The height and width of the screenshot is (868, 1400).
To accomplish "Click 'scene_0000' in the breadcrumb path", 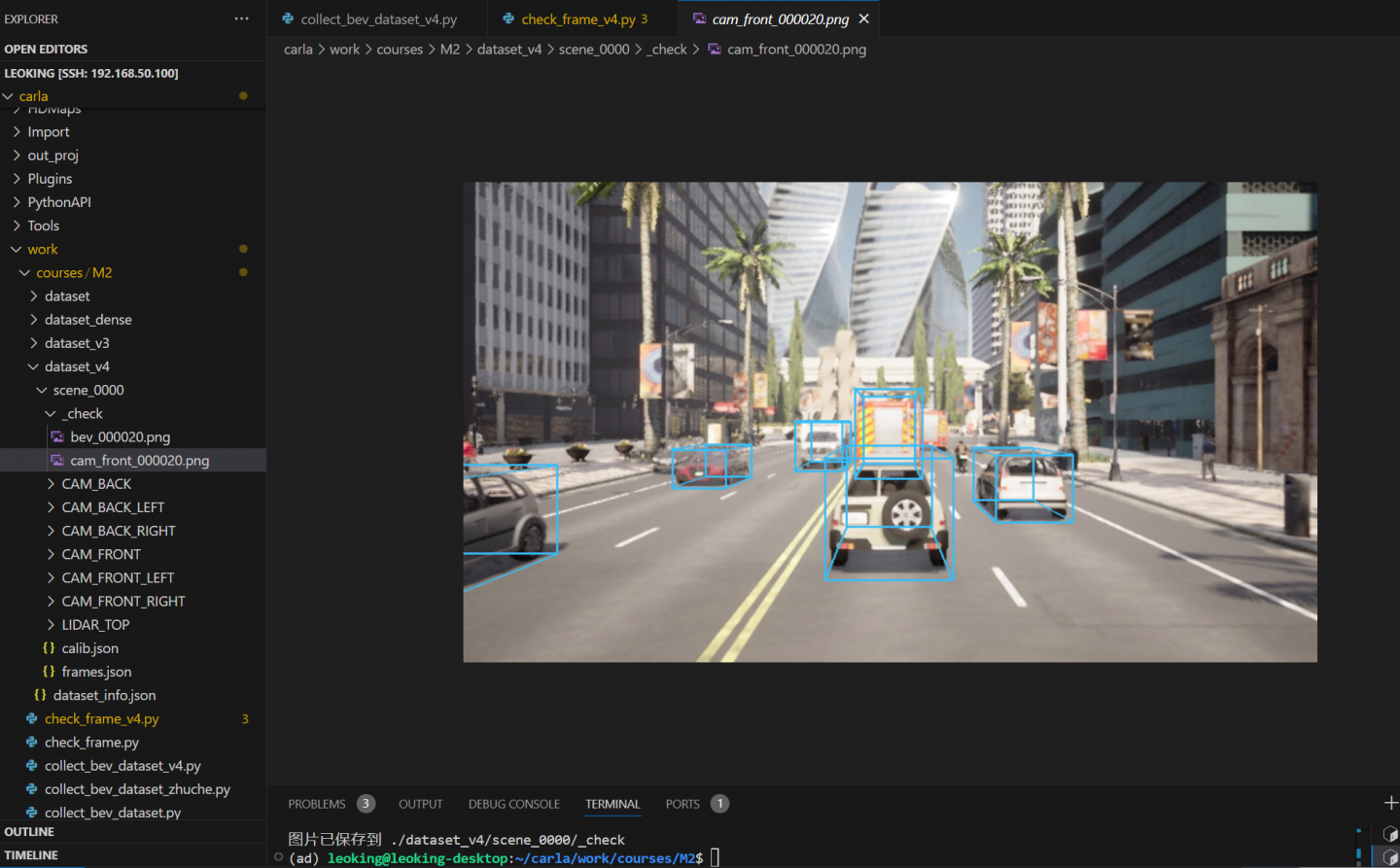I will click(x=594, y=49).
